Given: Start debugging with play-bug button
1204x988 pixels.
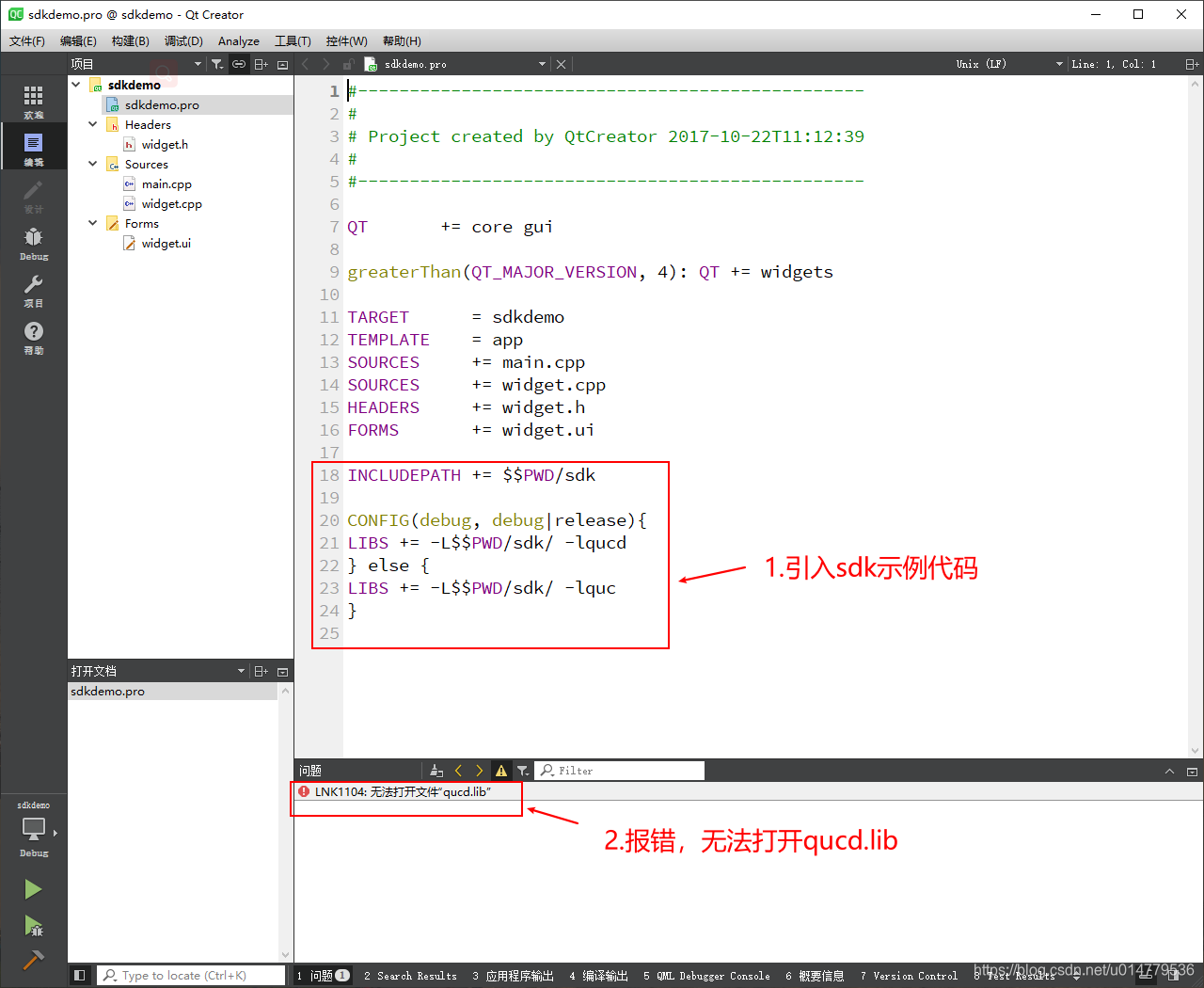Looking at the screenshot, I should tap(33, 925).
